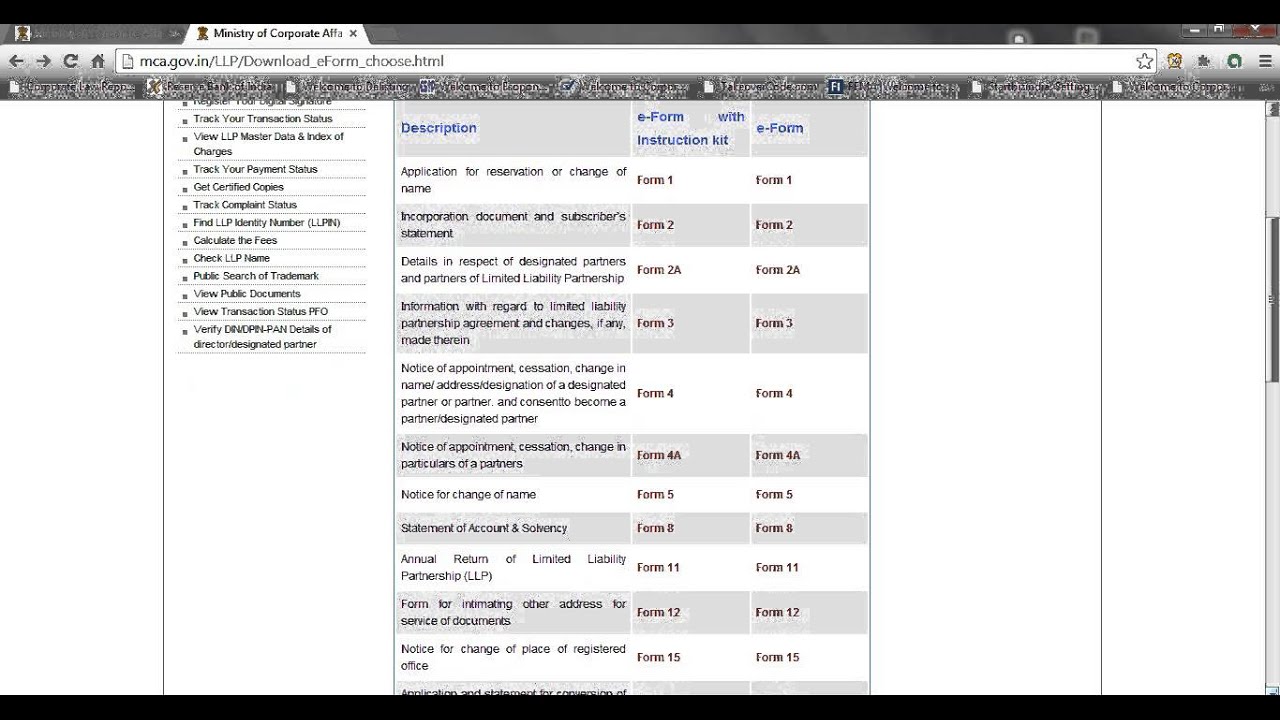Open the Corporate Law Repo bookmark
Viewport: 1280px width, 720px height.
tap(71, 87)
